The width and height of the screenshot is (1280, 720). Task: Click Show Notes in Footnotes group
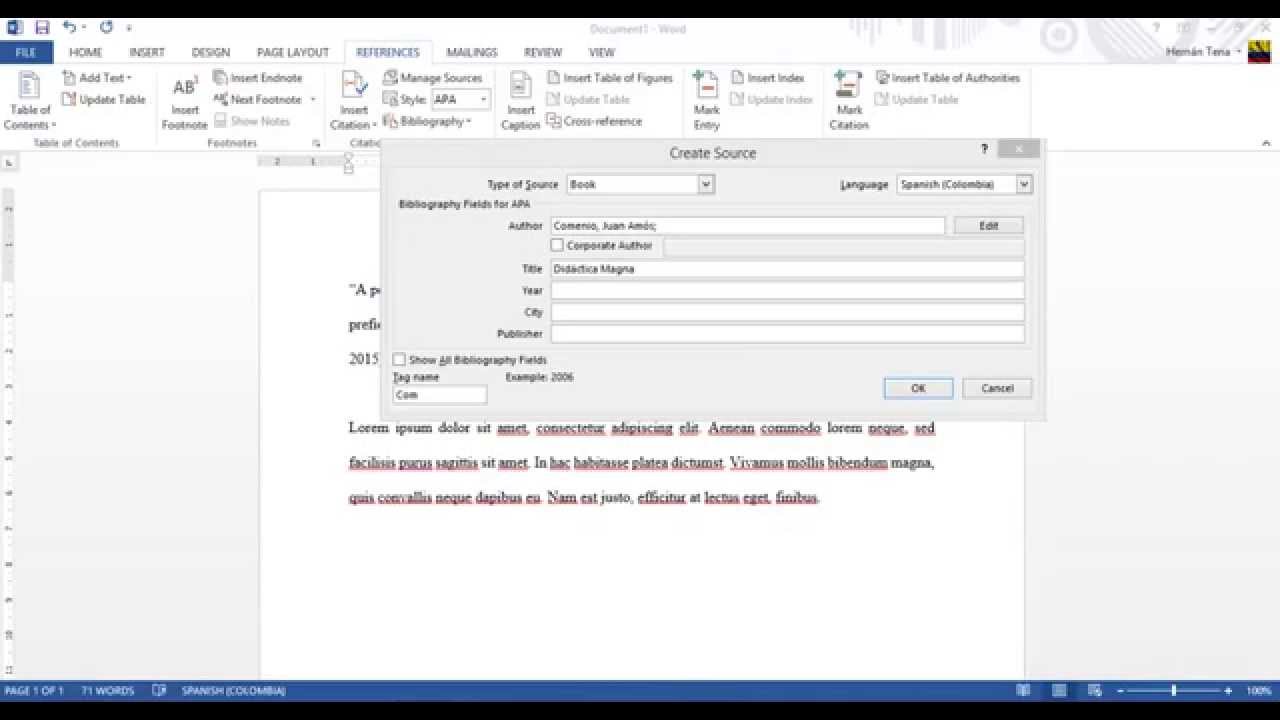252,121
